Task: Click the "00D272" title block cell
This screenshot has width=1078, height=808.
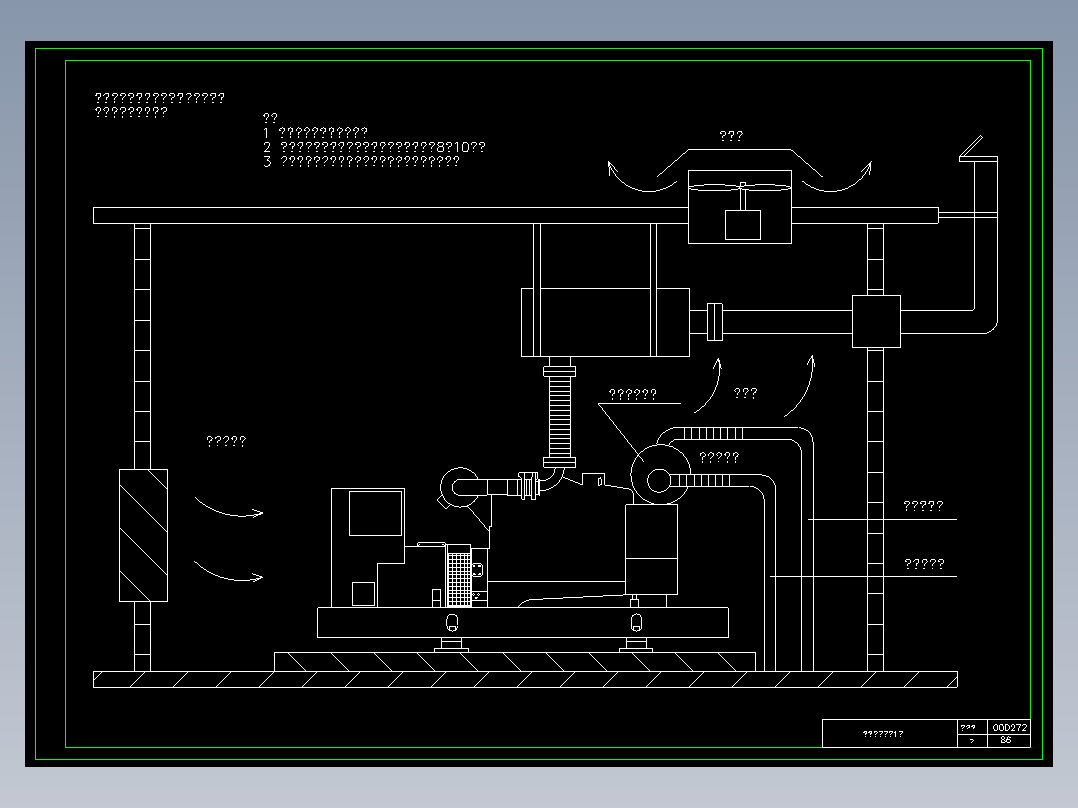Action: 1009,727
